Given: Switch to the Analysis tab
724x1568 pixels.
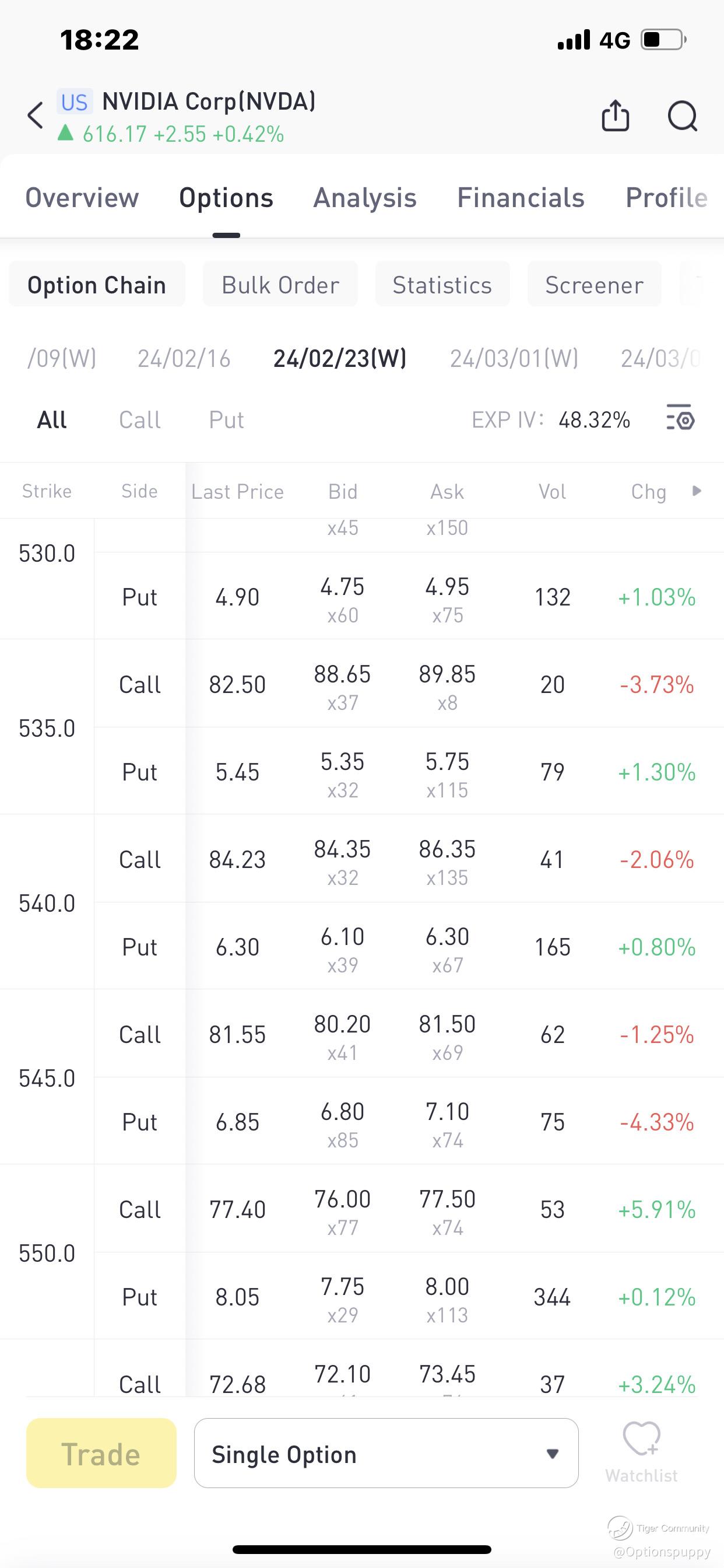Looking at the screenshot, I should coord(364,198).
